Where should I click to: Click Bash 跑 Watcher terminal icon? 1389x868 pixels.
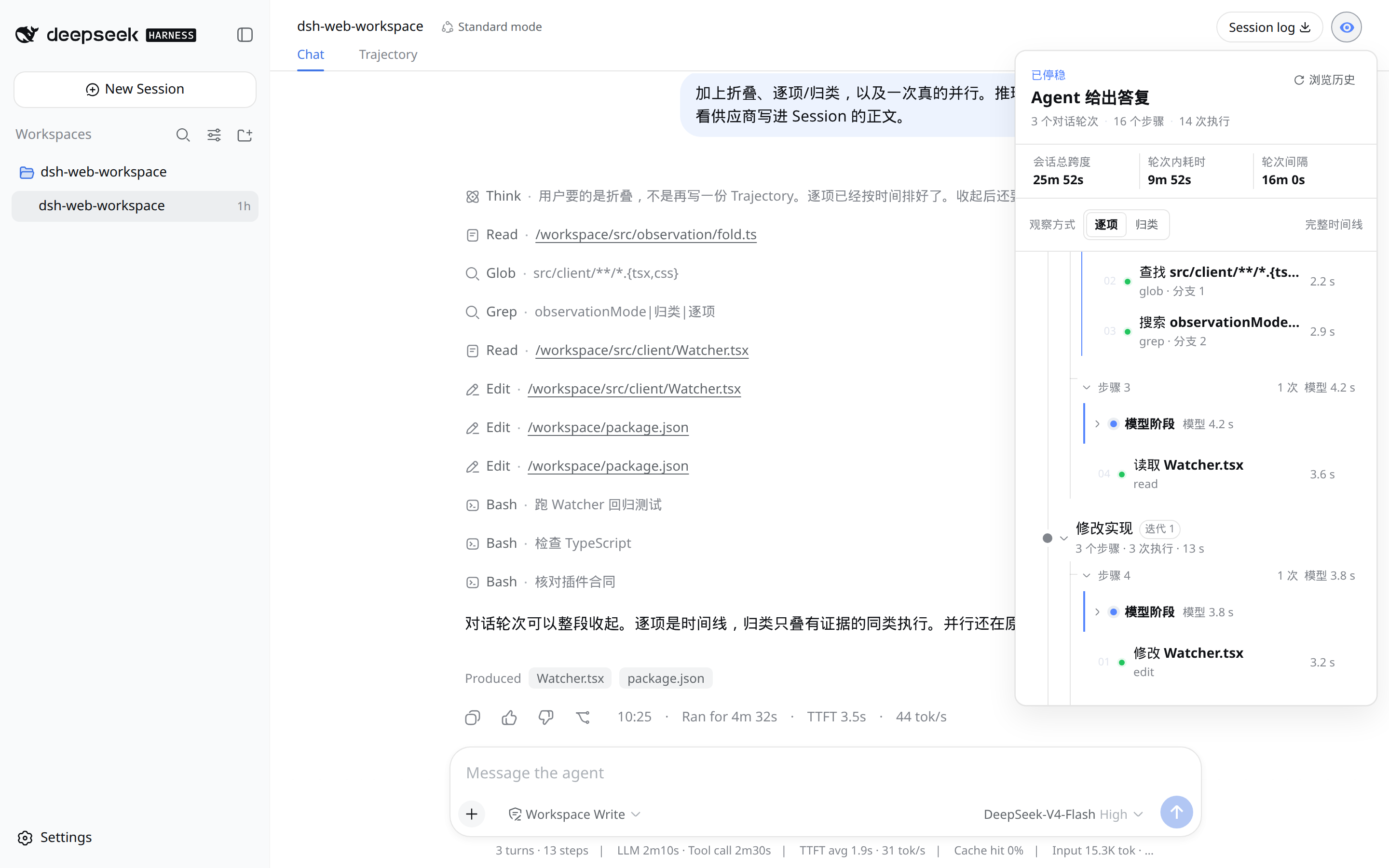(472, 505)
